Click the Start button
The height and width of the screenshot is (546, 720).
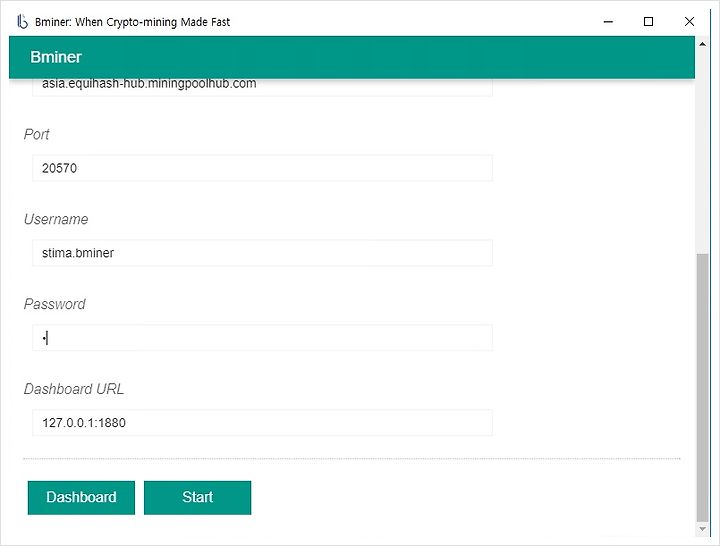197,497
